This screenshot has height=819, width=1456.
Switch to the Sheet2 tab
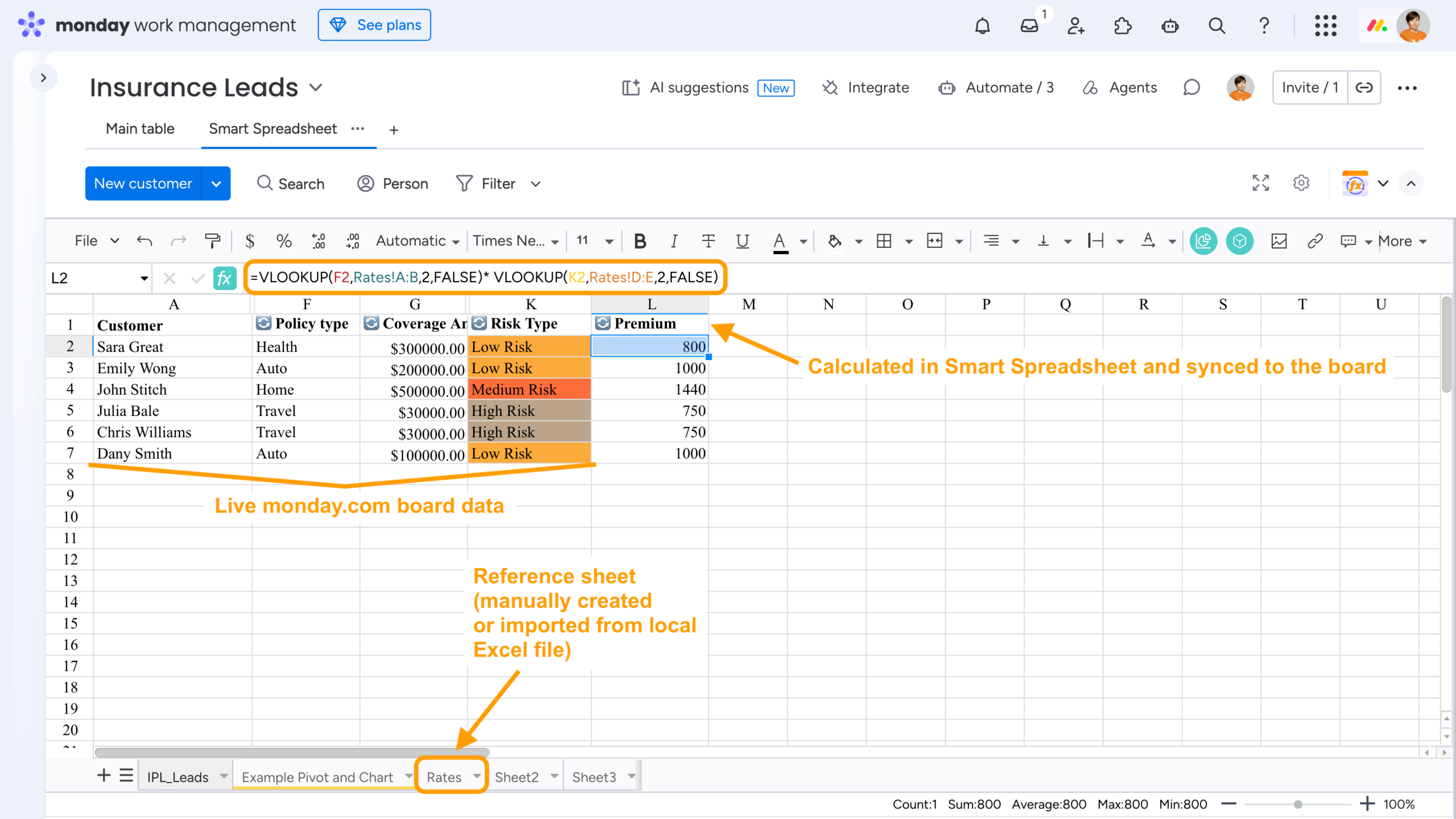tap(516, 777)
